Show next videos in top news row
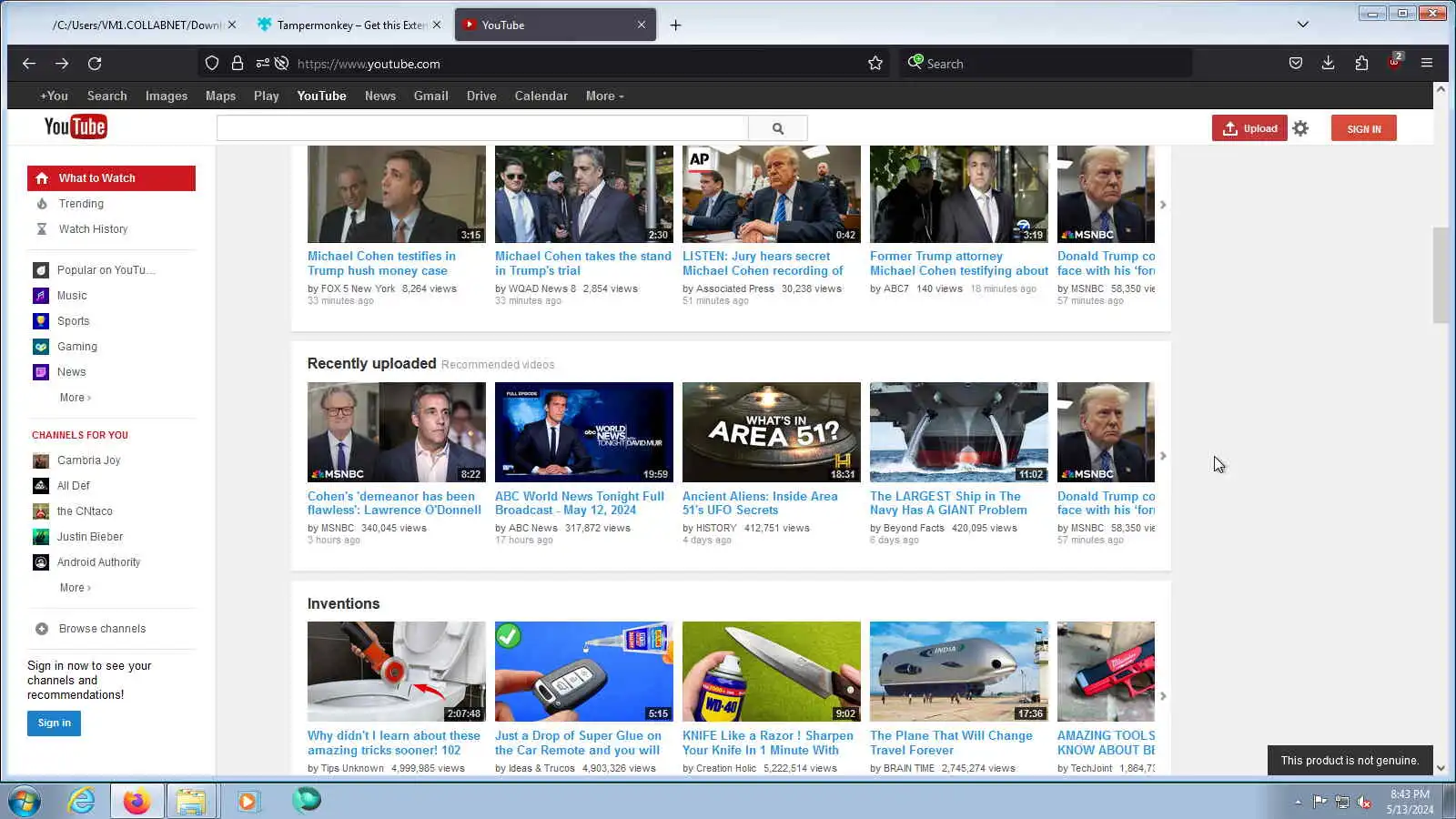This screenshot has width=1456, height=819. pos(1163,205)
